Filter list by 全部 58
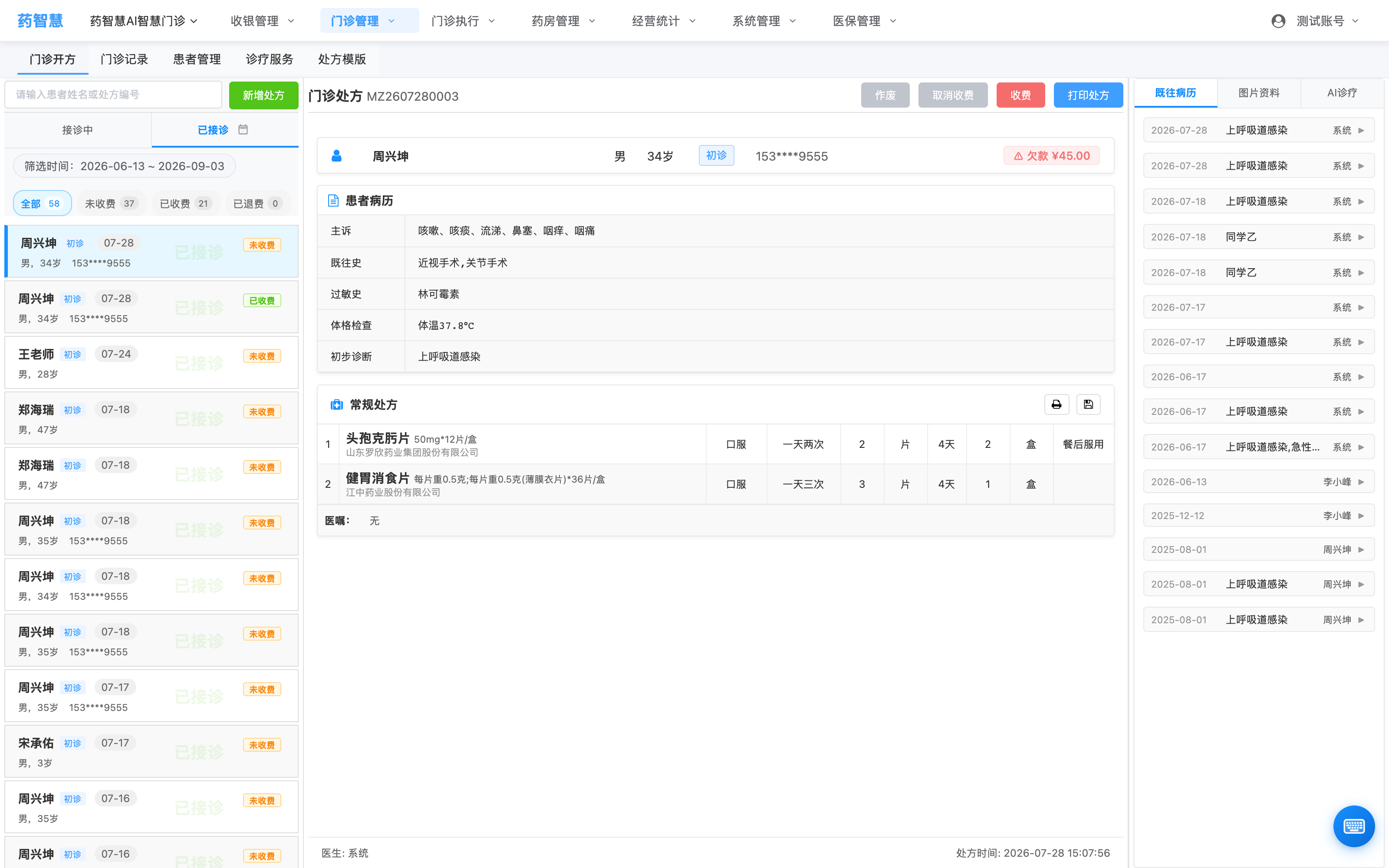The image size is (1389, 868). (x=42, y=203)
